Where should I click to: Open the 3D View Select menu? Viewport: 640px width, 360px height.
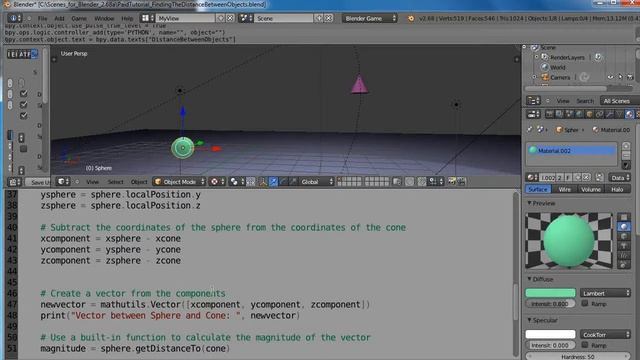click(x=116, y=182)
